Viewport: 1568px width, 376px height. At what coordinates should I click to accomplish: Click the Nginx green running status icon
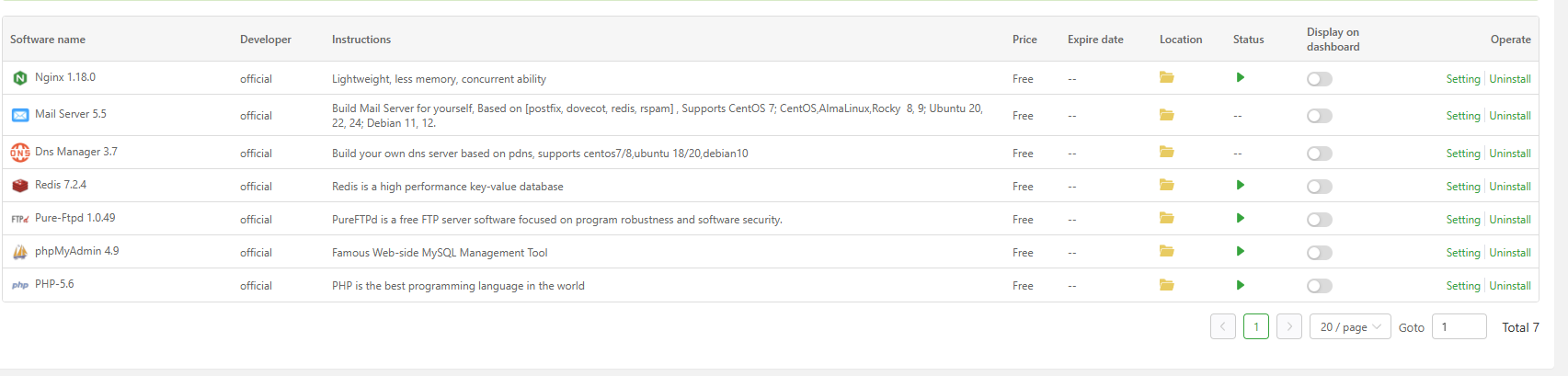(x=1241, y=78)
